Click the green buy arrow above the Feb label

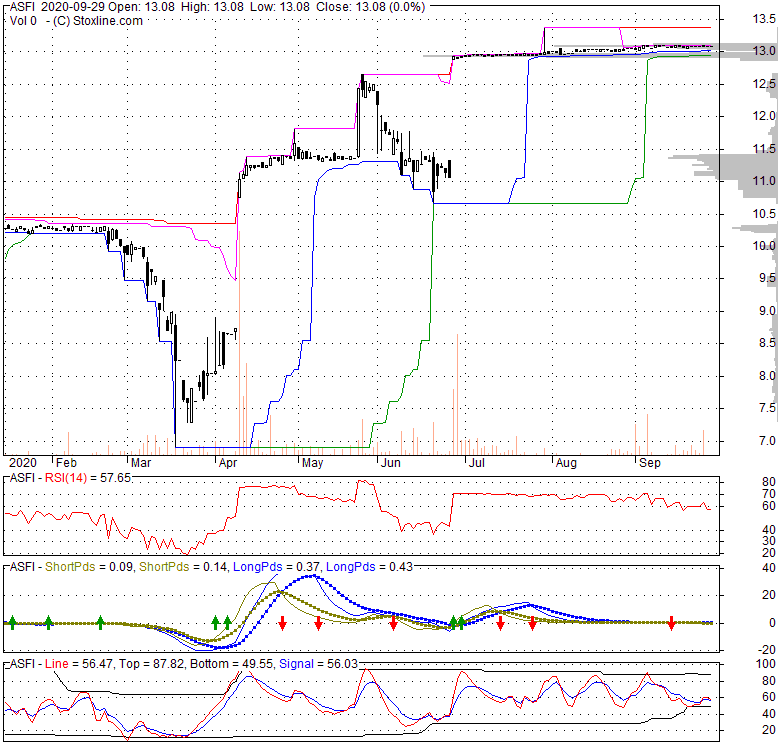click(49, 622)
